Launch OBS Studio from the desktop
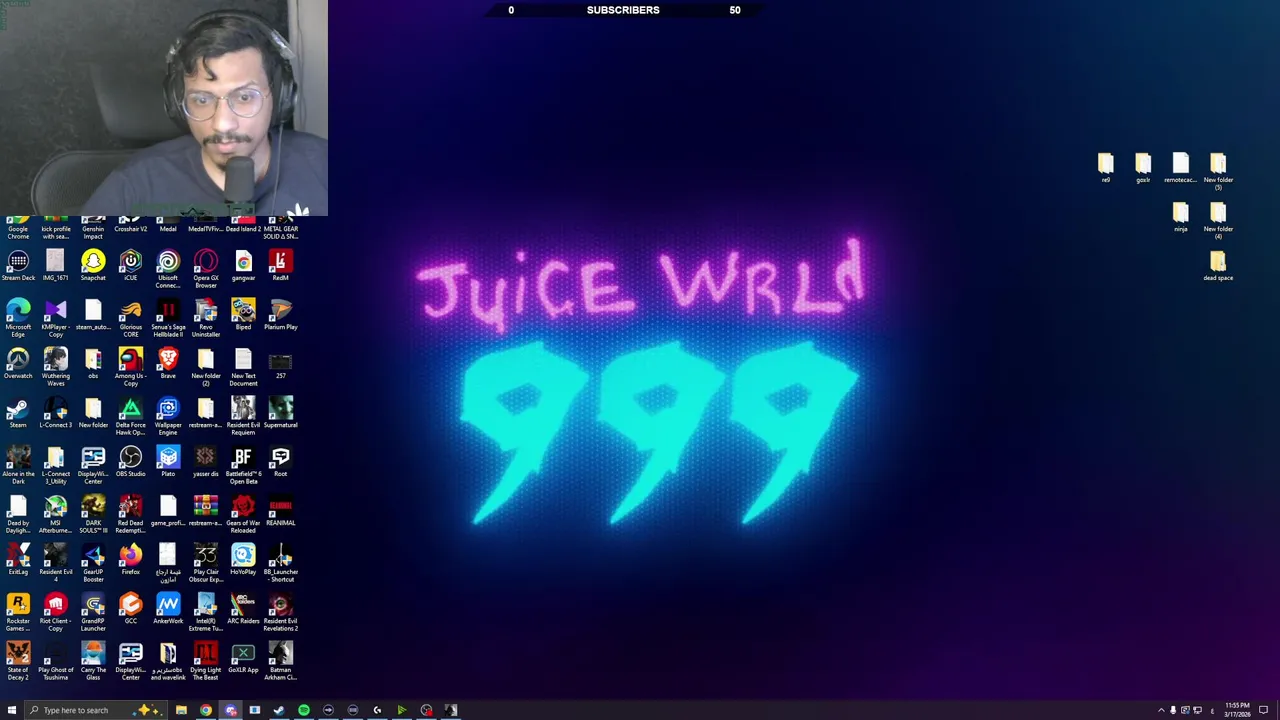This screenshot has height=720, width=1280. 131,462
